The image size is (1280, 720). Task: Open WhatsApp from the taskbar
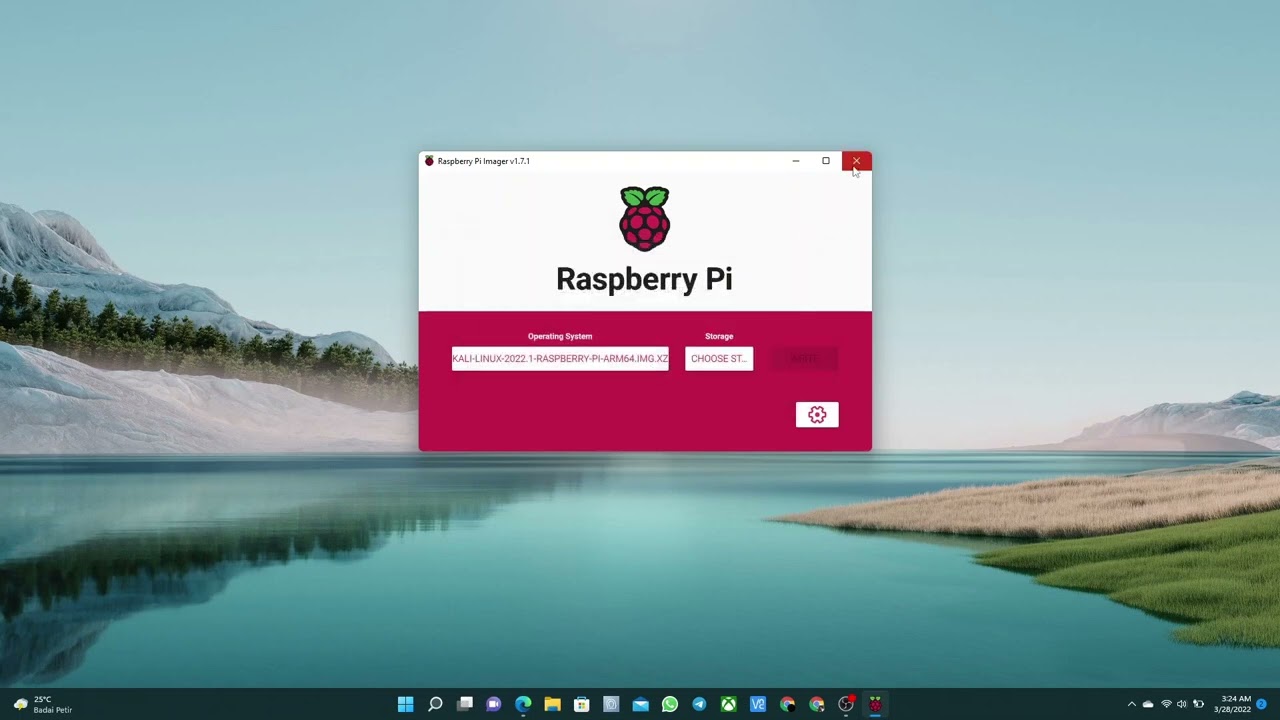[670, 704]
